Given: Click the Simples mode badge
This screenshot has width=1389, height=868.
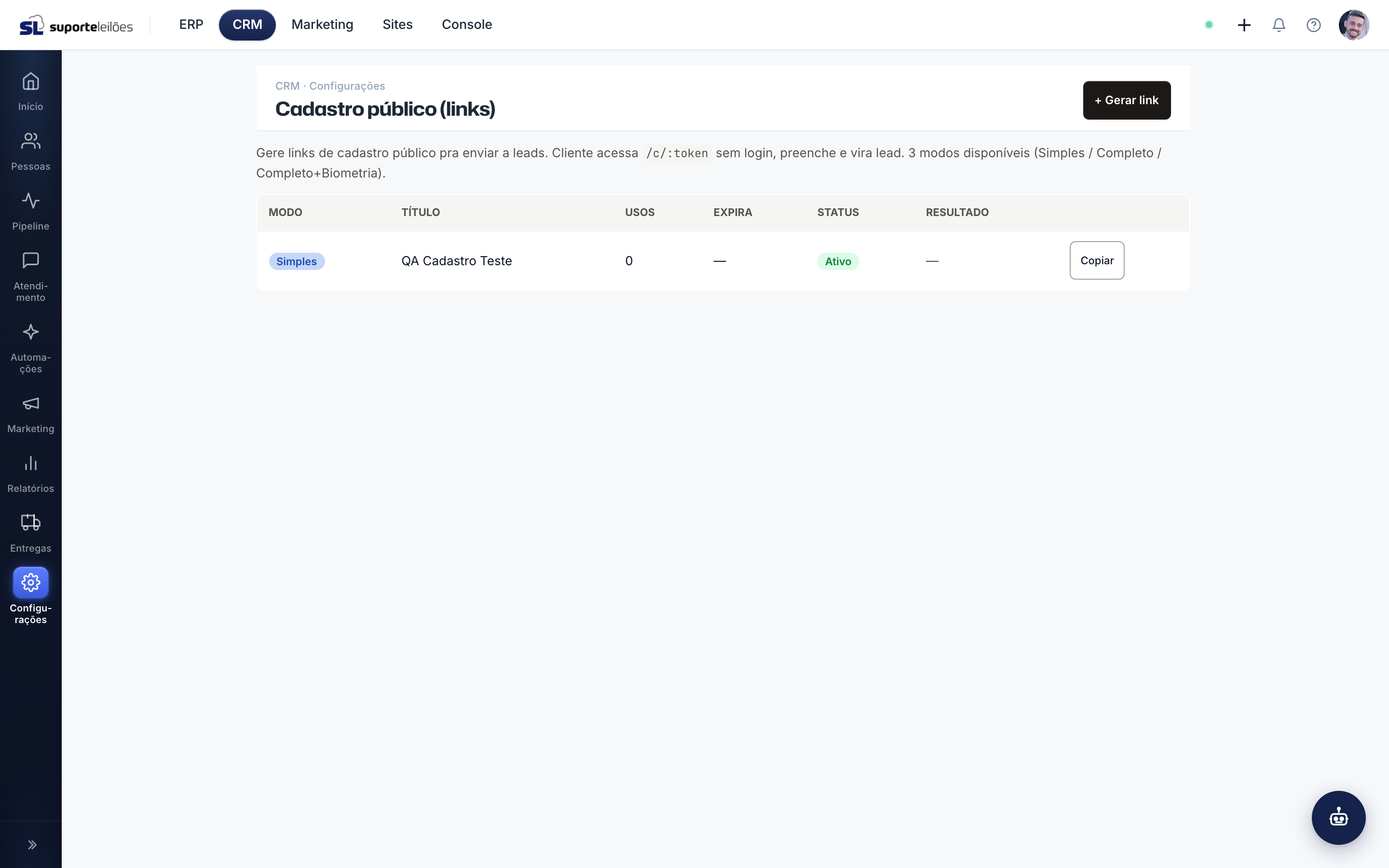Looking at the screenshot, I should click(x=297, y=261).
